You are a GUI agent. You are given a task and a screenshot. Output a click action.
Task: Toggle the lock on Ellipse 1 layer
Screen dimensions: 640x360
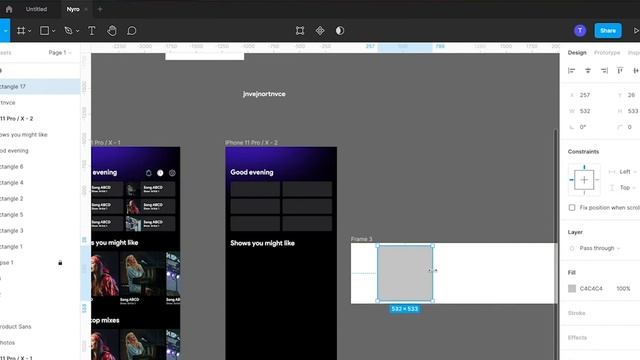(60, 262)
